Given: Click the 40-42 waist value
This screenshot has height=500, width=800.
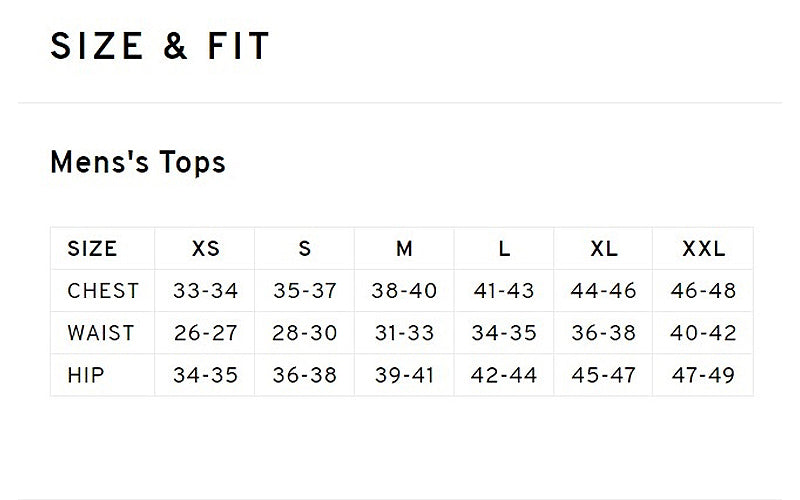Looking at the screenshot, I should [x=703, y=333].
